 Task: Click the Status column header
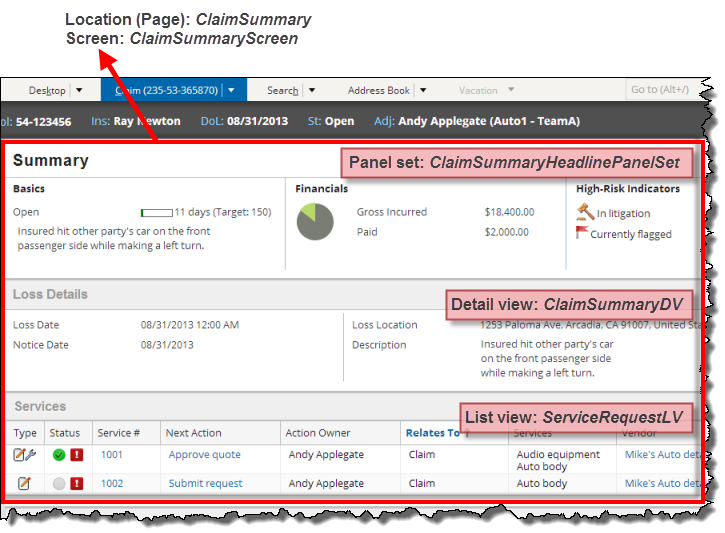pos(65,433)
